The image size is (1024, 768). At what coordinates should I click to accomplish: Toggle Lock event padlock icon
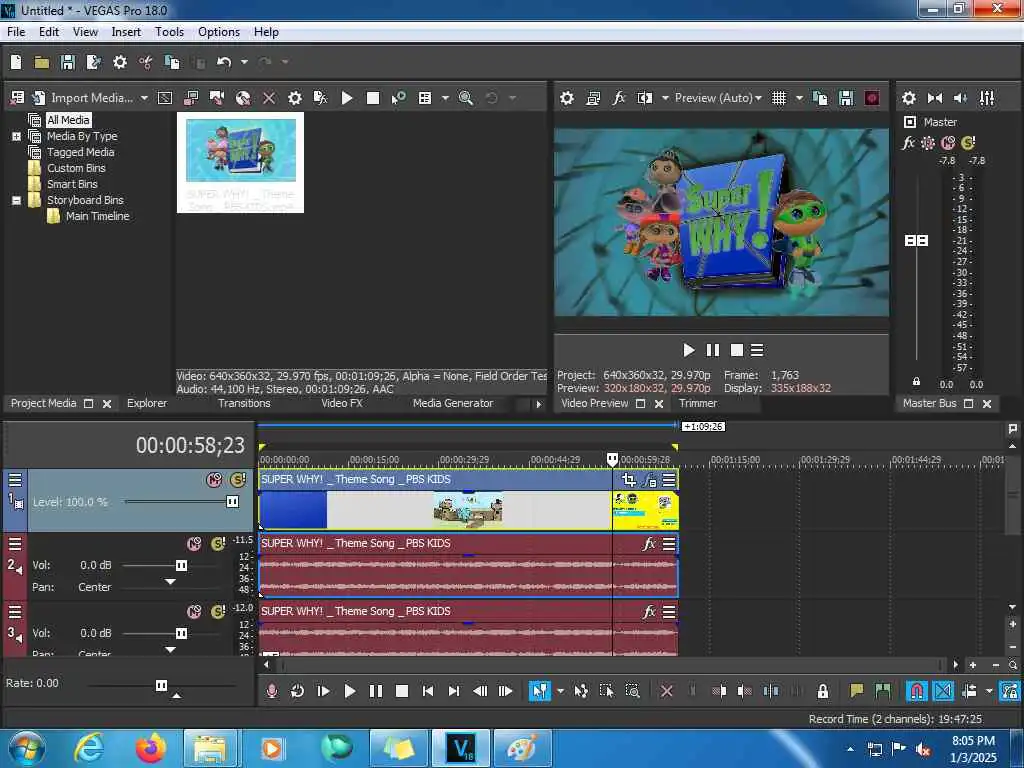(823, 691)
